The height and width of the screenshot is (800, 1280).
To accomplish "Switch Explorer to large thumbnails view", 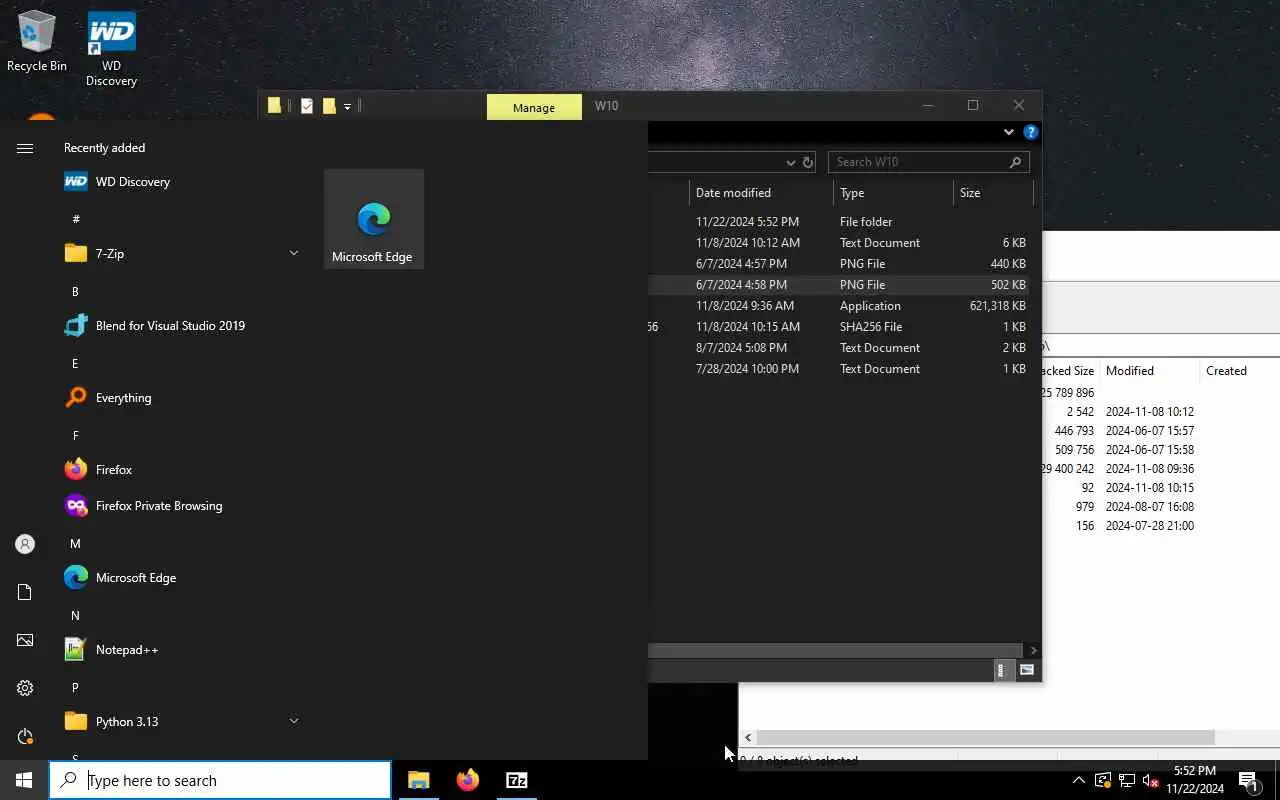I will [1026, 670].
